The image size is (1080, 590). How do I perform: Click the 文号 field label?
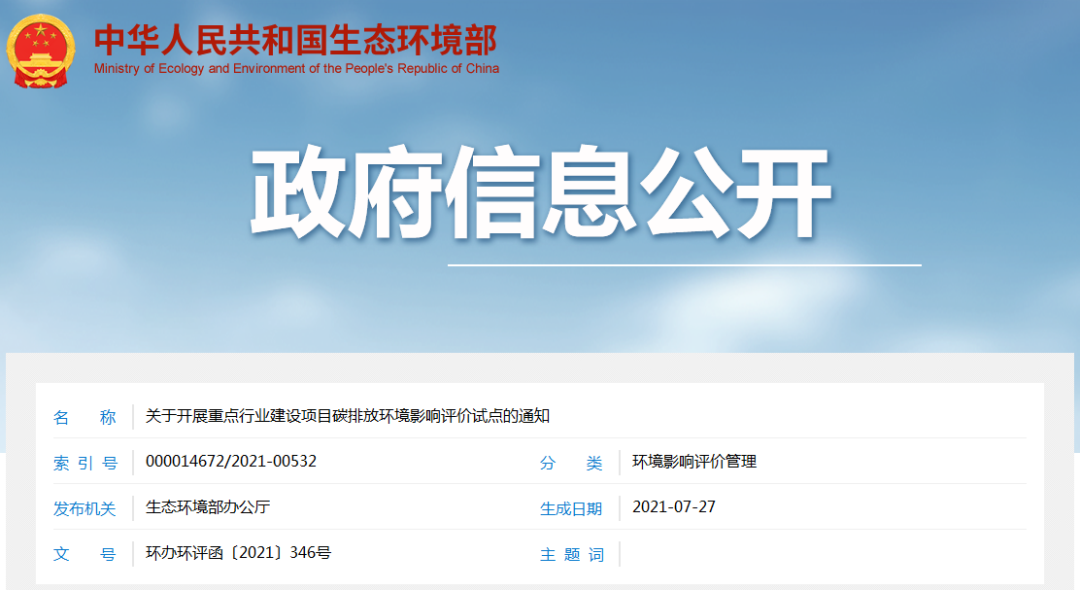[85, 554]
